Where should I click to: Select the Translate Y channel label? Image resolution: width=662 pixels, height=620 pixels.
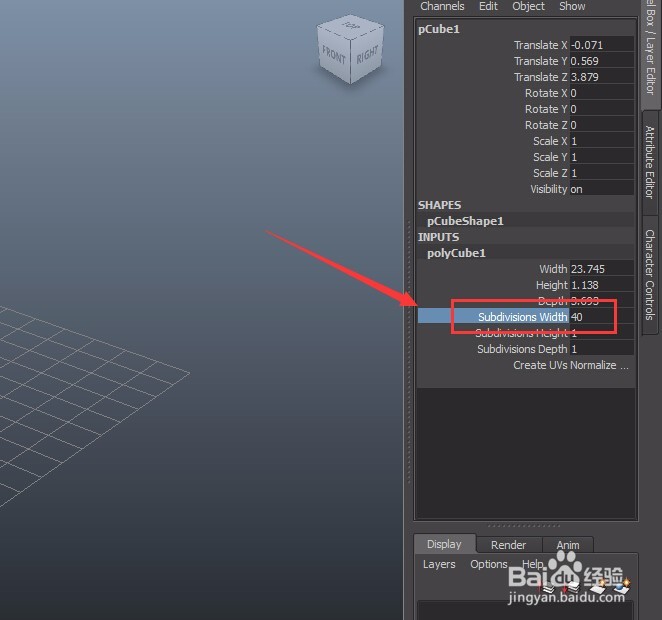pyautogui.click(x=540, y=61)
